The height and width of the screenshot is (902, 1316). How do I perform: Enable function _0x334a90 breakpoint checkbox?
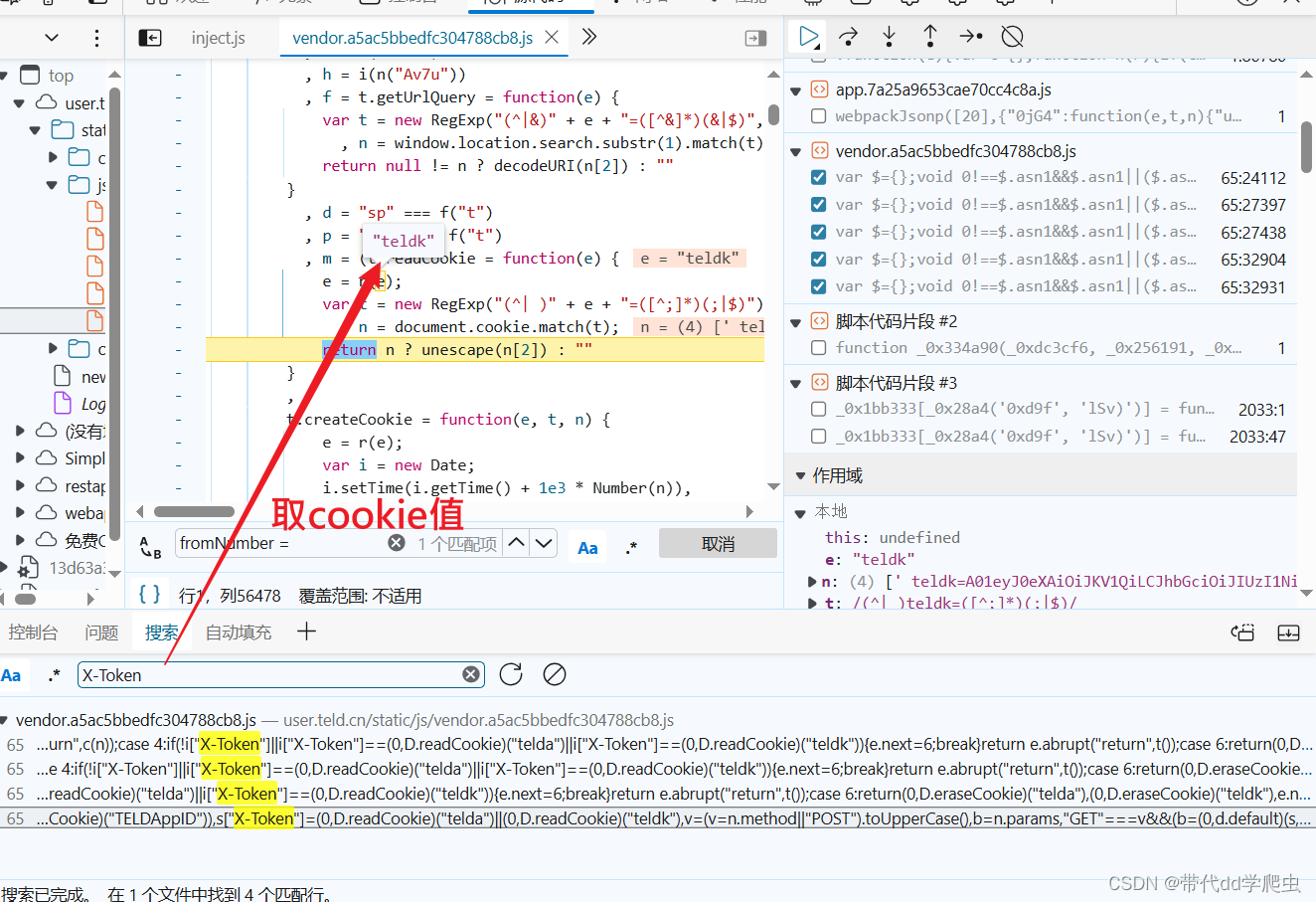pyautogui.click(x=818, y=348)
